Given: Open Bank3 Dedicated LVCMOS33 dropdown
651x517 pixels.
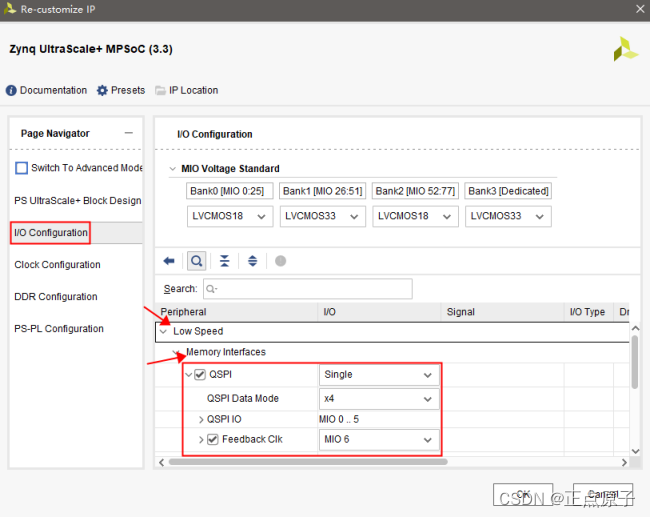Looking at the screenshot, I should click(x=508, y=216).
